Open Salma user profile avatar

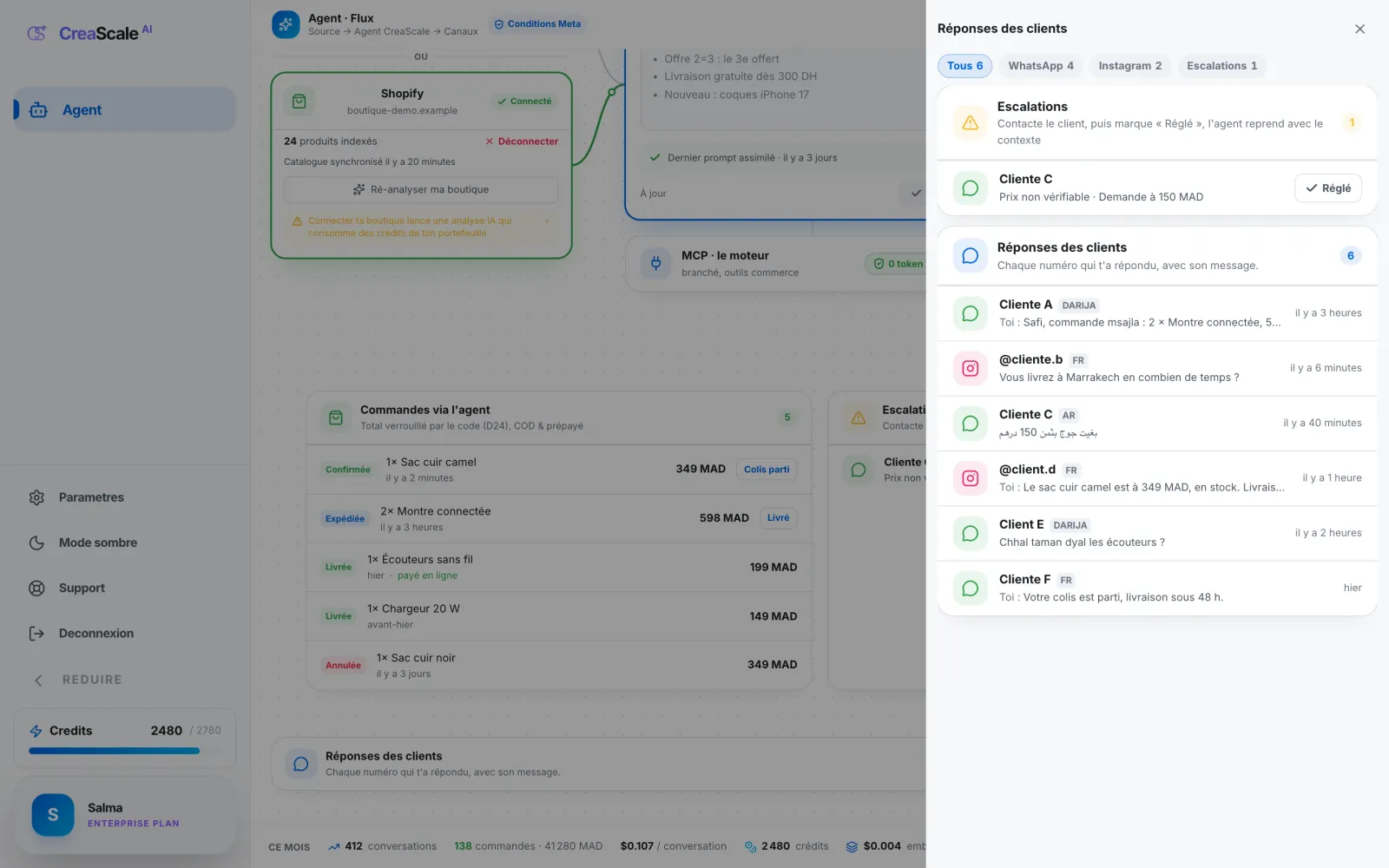click(53, 814)
